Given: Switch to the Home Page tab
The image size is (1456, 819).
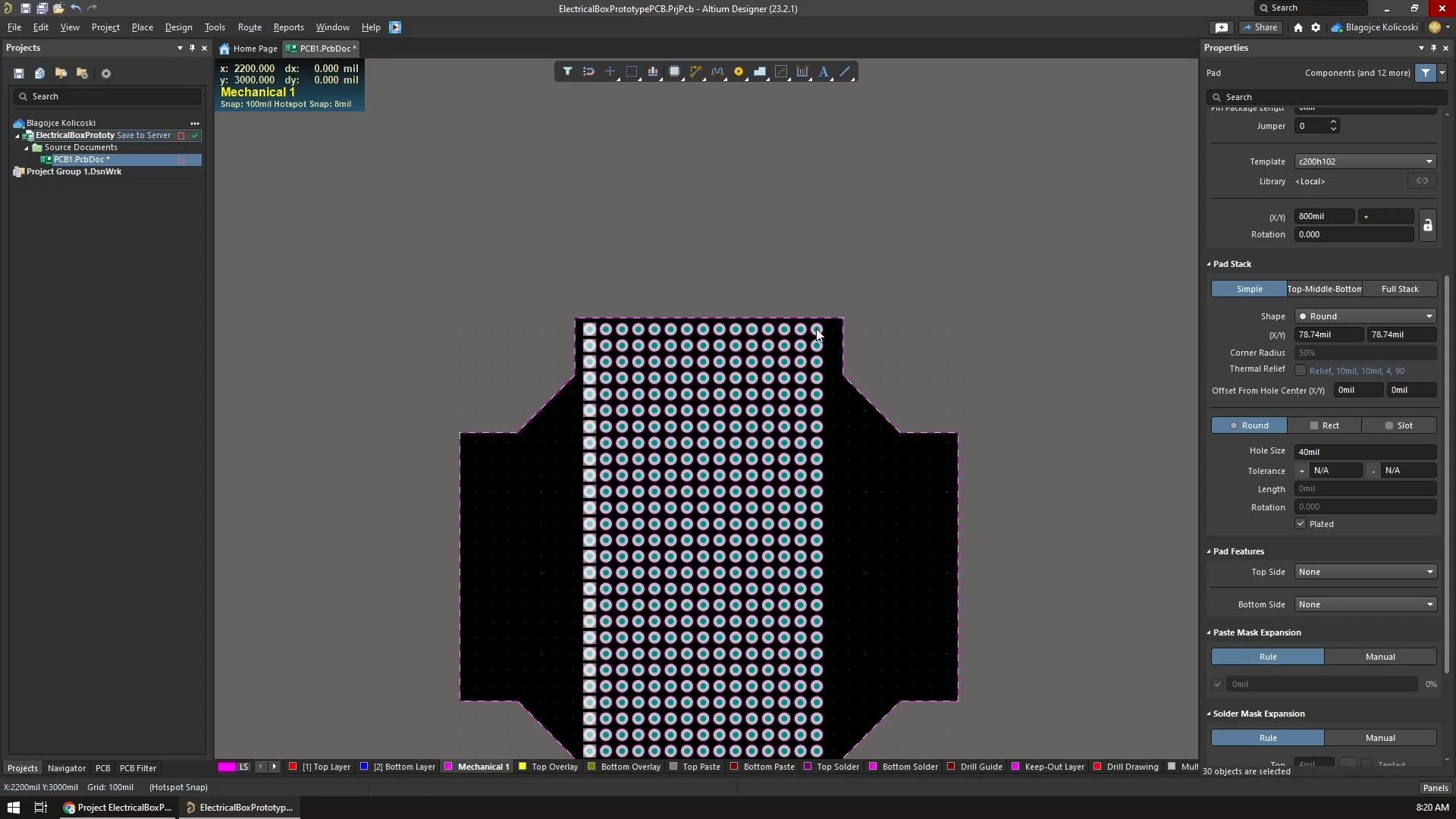Looking at the screenshot, I should pyautogui.click(x=249, y=48).
